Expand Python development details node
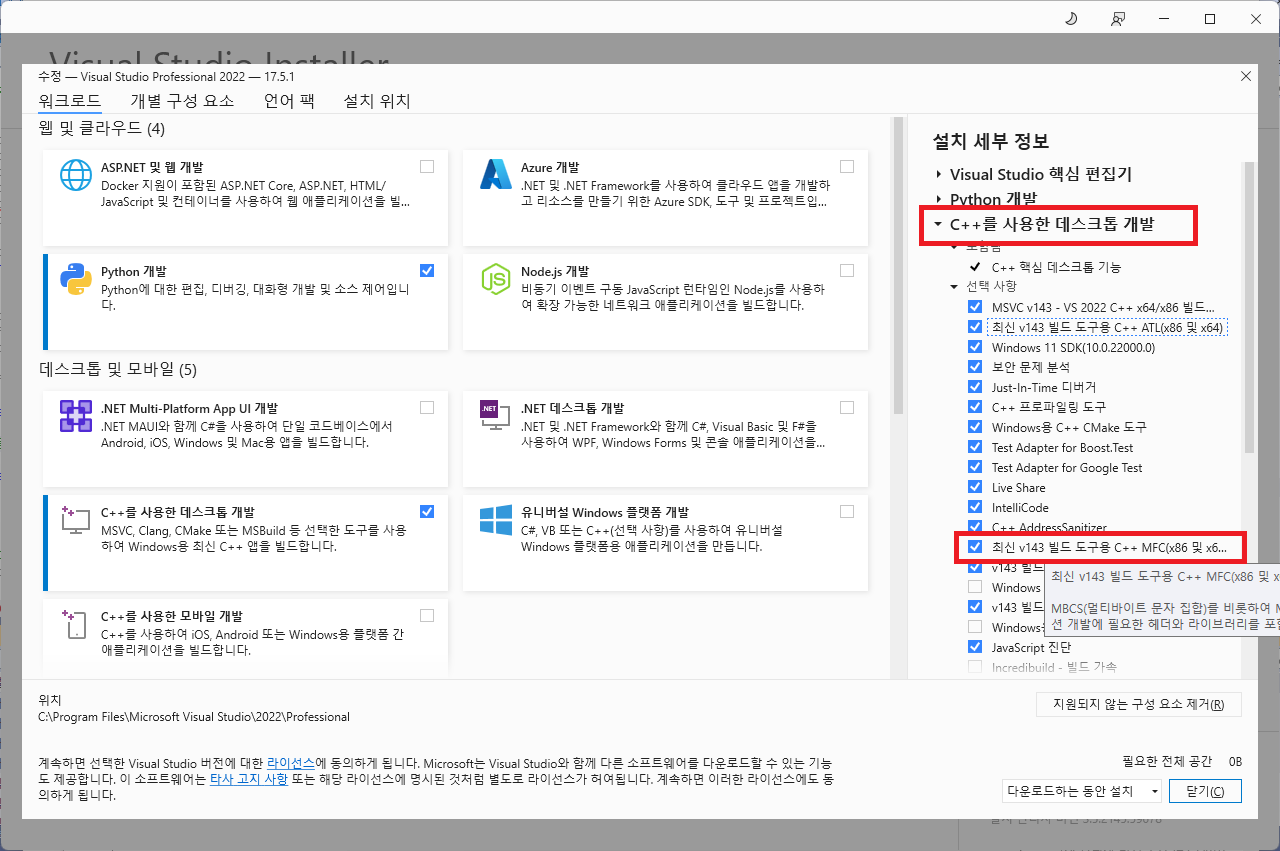Screen dimensions: 1280x851 [x=938, y=199]
